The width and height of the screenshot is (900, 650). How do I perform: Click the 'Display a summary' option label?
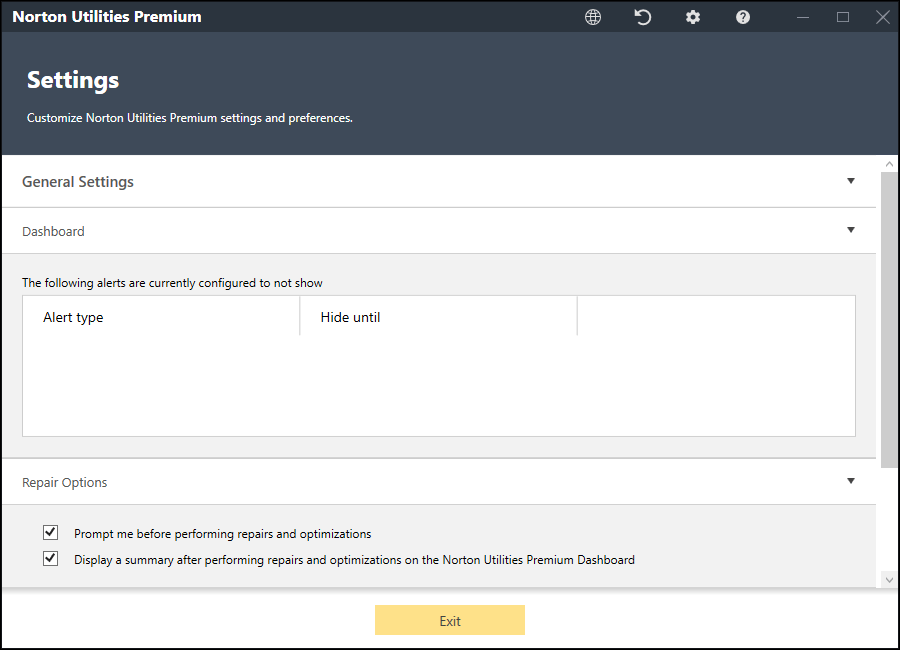coord(354,560)
